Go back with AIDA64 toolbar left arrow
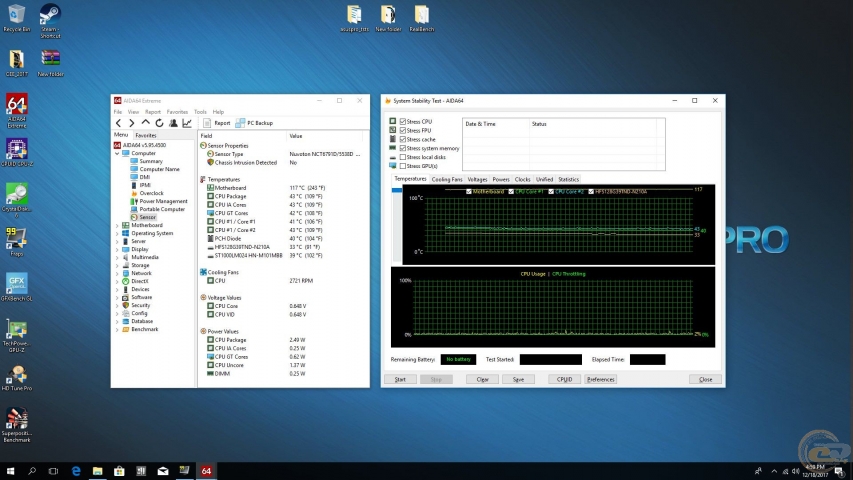 coord(119,123)
